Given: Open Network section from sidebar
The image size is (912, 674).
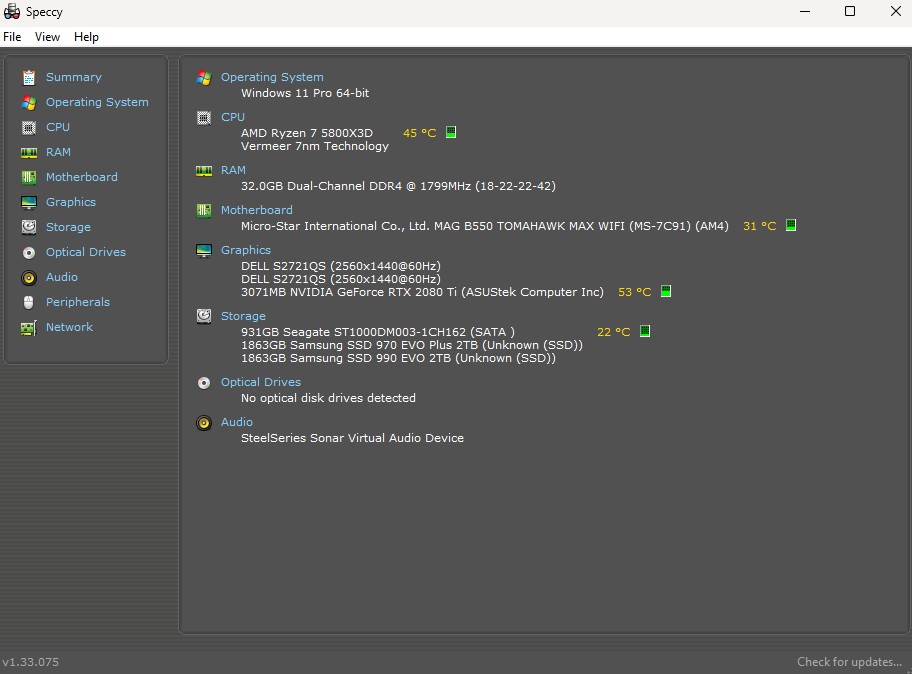Looking at the screenshot, I should tap(69, 327).
